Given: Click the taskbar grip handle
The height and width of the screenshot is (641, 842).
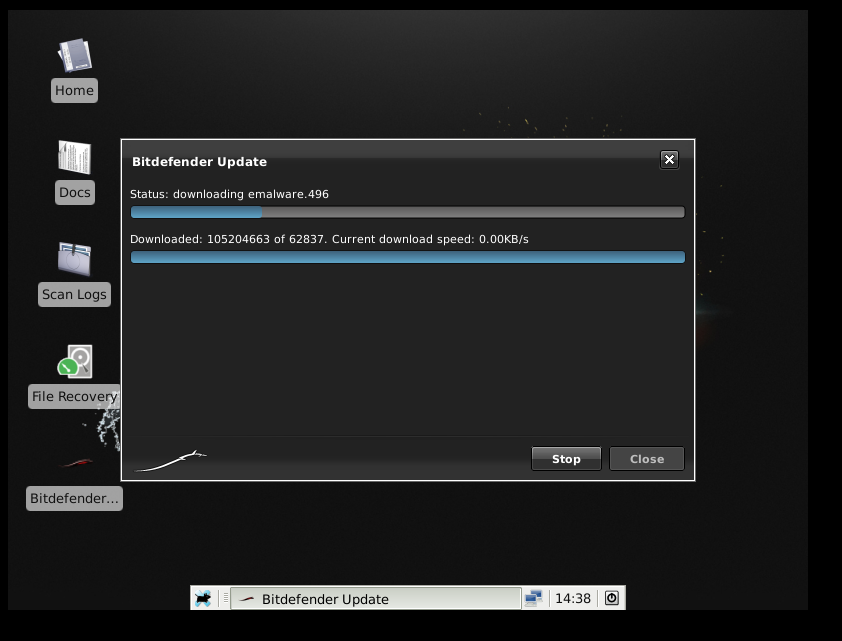Looking at the screenshot, I should coord(226,598).
